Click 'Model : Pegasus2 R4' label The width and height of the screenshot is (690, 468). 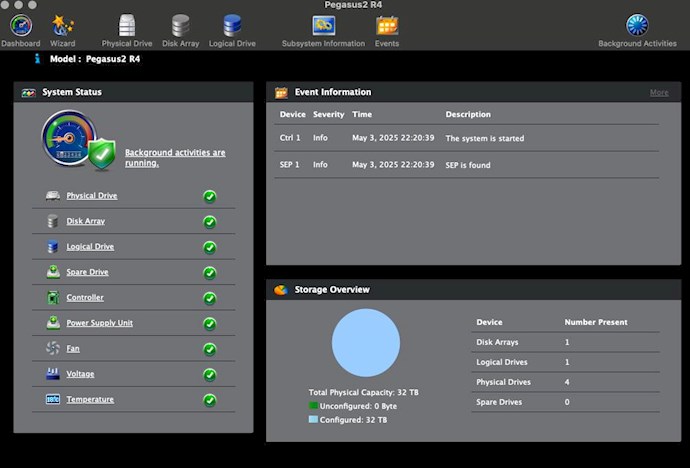pyautogui.click(x=95, y=59)
